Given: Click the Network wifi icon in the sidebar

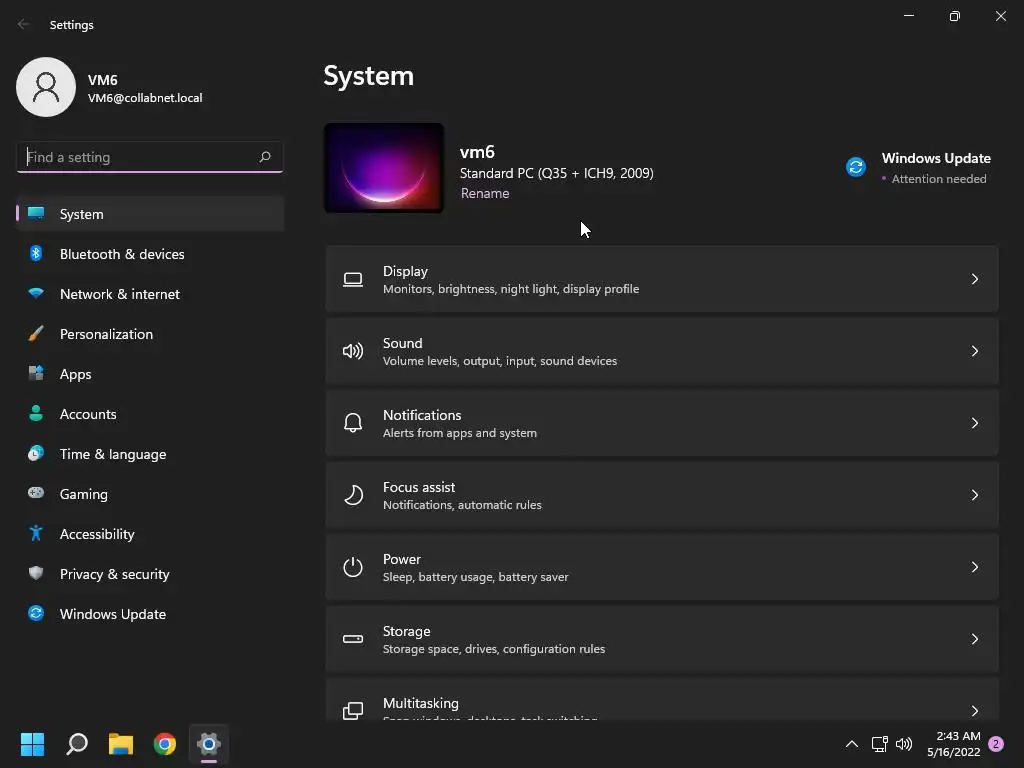Looking at the screenshot, I should (x=36, y=293).
